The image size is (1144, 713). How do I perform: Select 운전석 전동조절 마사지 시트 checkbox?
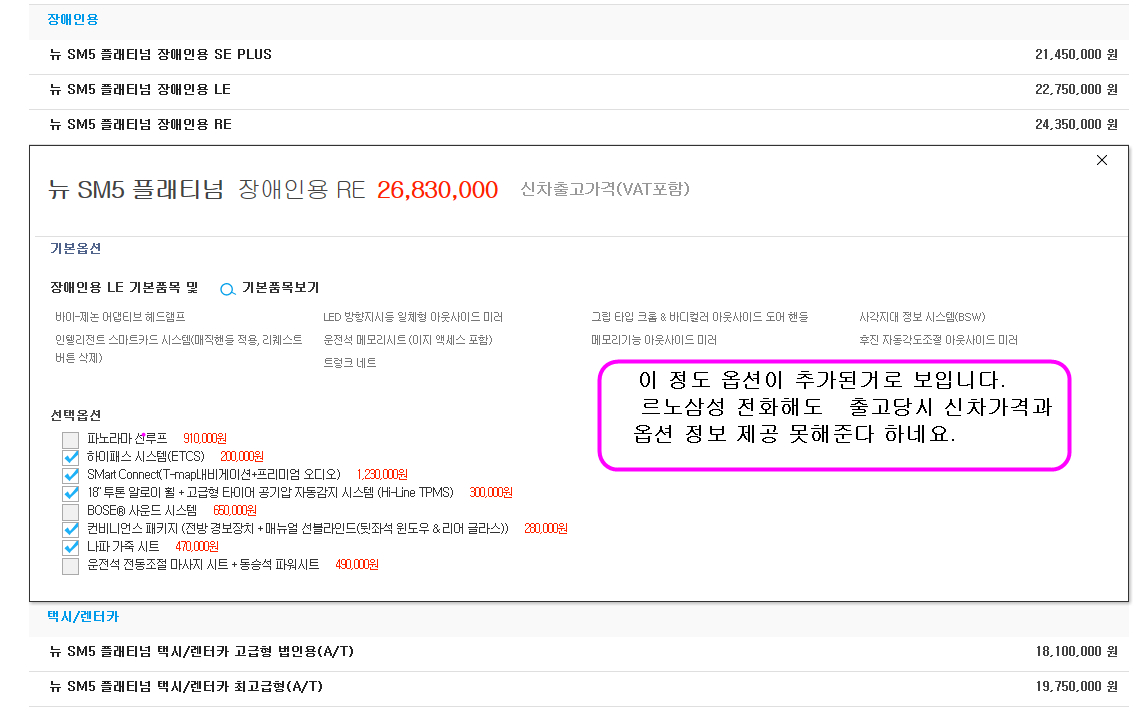(70, 566)
